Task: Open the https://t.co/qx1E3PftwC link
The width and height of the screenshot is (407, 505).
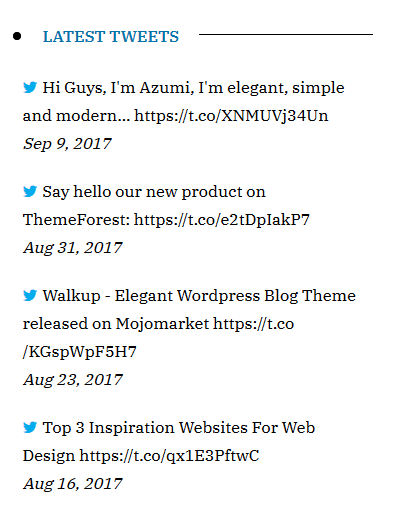Action: coord(169,456)
